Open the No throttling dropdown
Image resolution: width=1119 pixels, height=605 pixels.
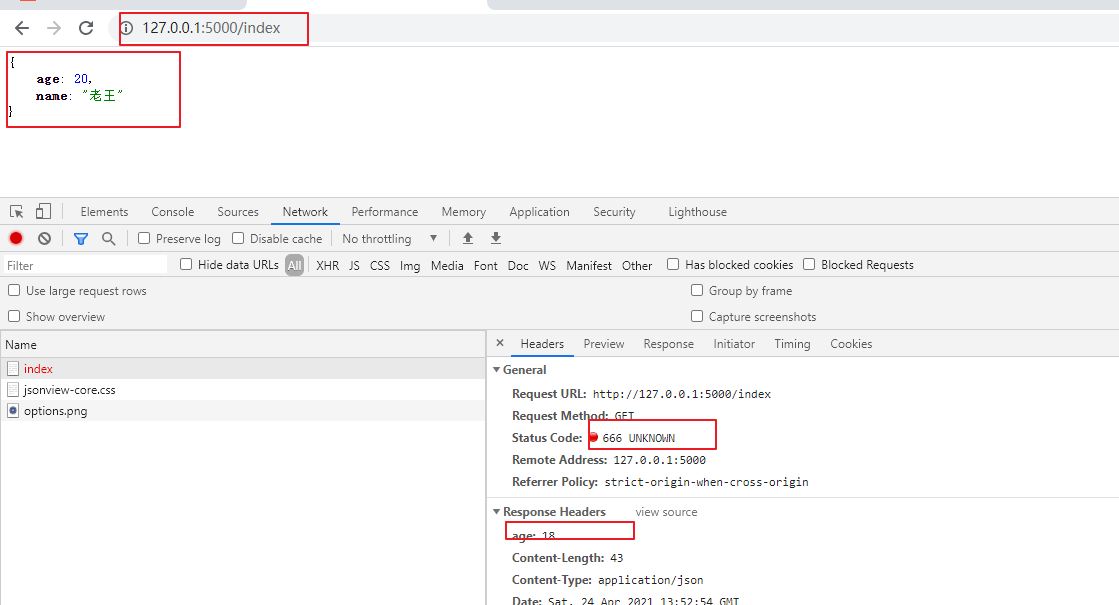(389, 238)
